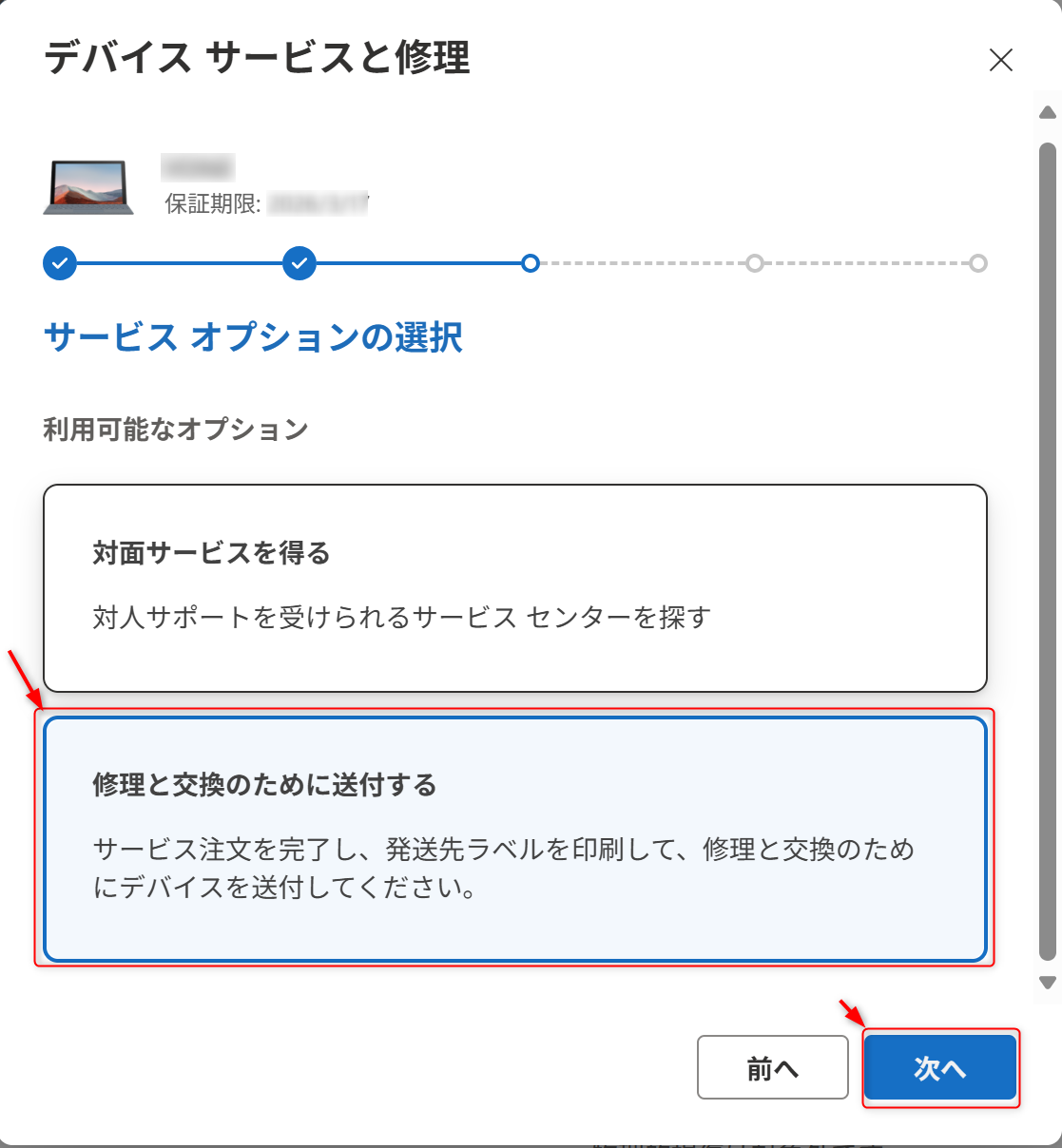The height and width of the screenshot is (1148, 1062).
Task: Click the サービス オプションの選択 heading
Action: tap(253, 337)
